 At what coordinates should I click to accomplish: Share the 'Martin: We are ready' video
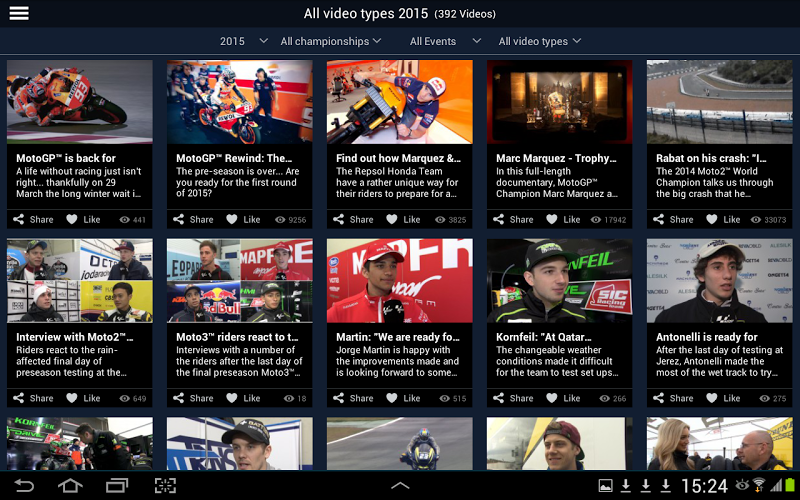click(x=353, y=398)
